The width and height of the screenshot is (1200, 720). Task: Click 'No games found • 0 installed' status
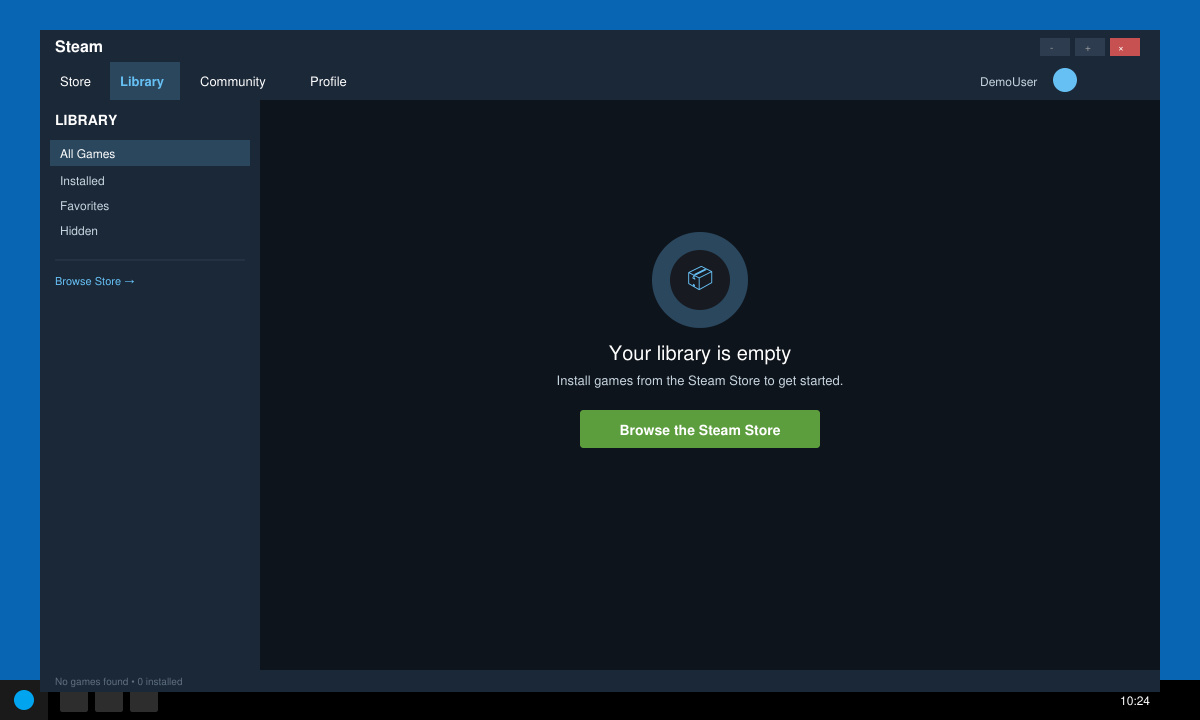coord(119,681)
